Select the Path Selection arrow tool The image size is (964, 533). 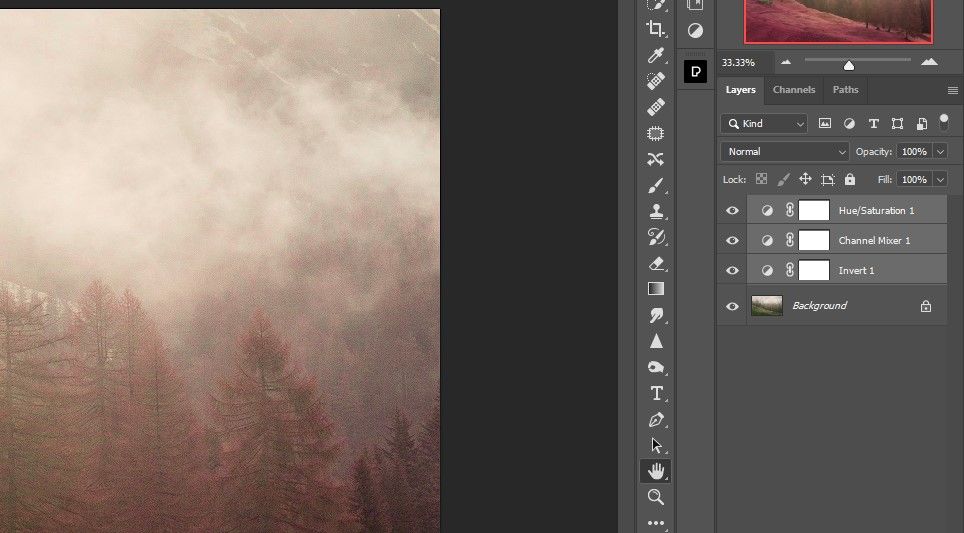(655, 445)
